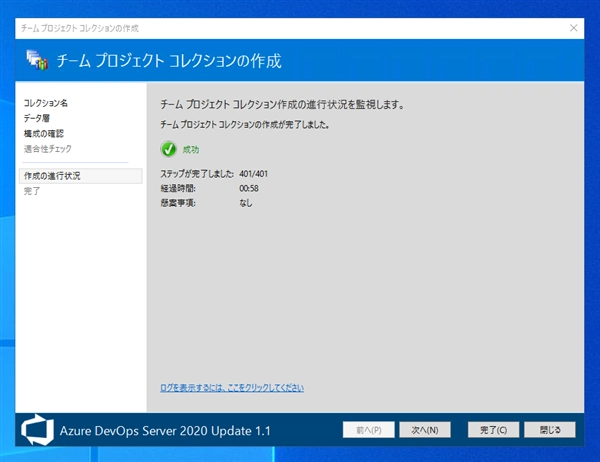
Task: Click the 次へ(N) button
Action: (x=425, y=430)
